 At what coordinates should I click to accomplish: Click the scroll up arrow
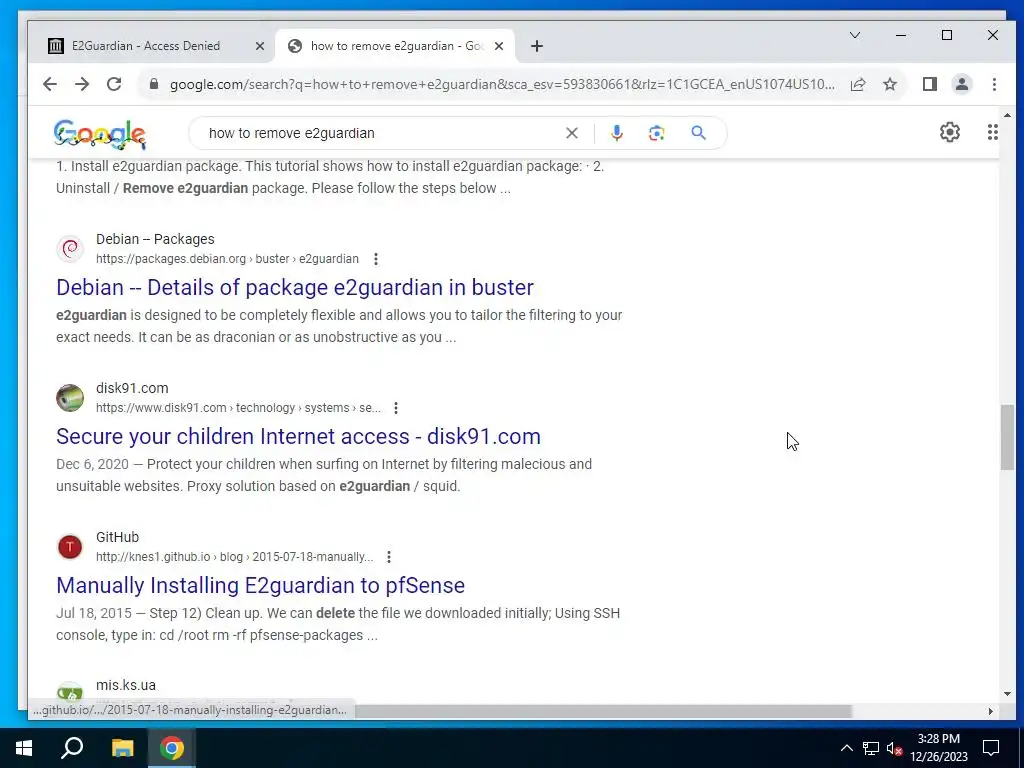pos(1007,116)
